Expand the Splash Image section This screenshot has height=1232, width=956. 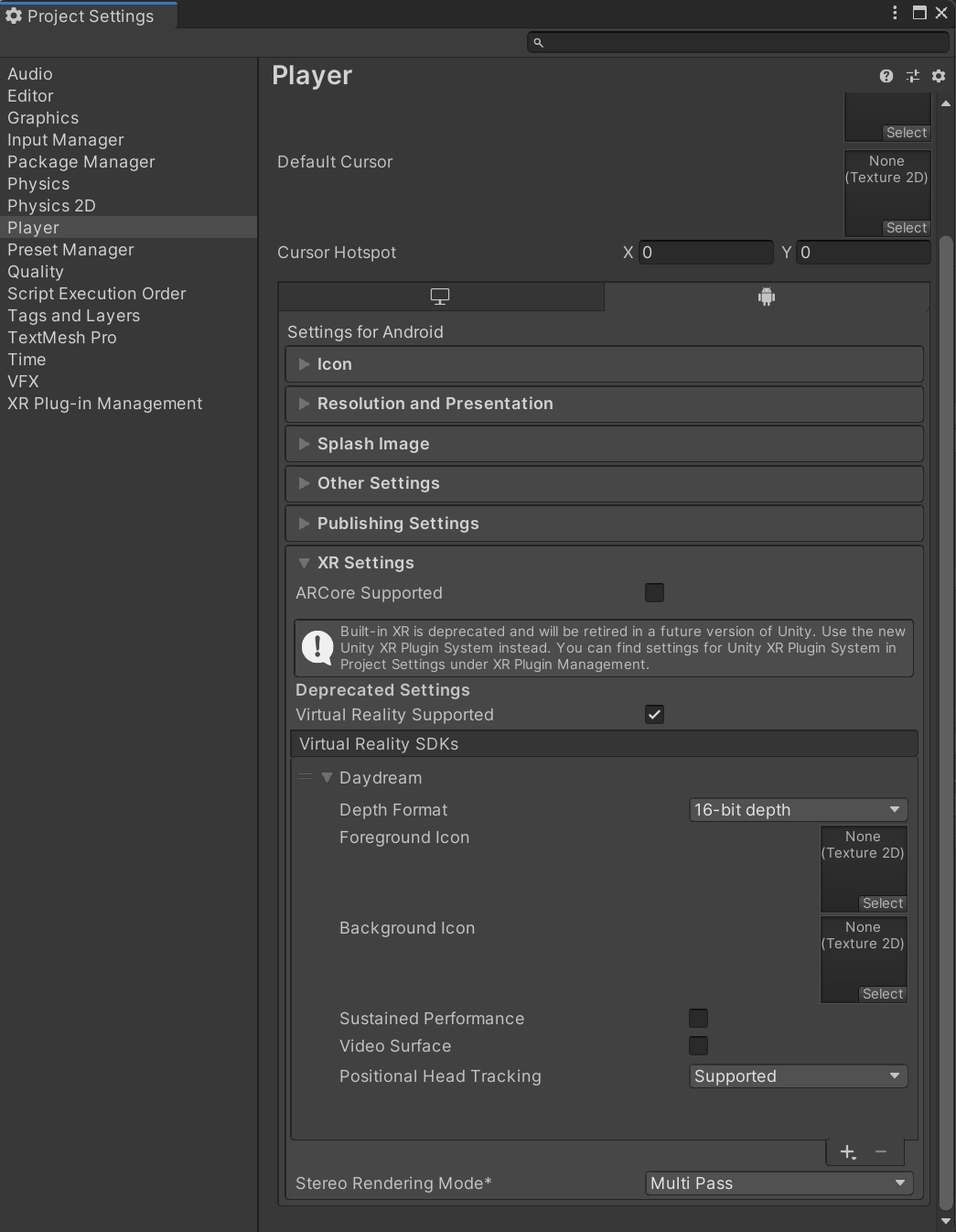[604, 444]
